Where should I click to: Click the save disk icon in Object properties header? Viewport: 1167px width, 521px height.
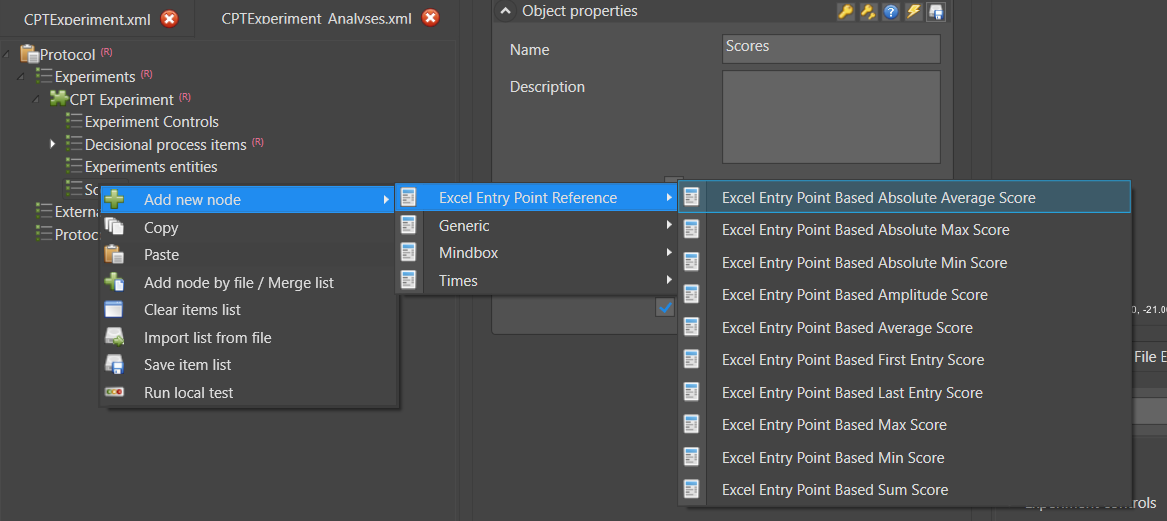(936, 12)
